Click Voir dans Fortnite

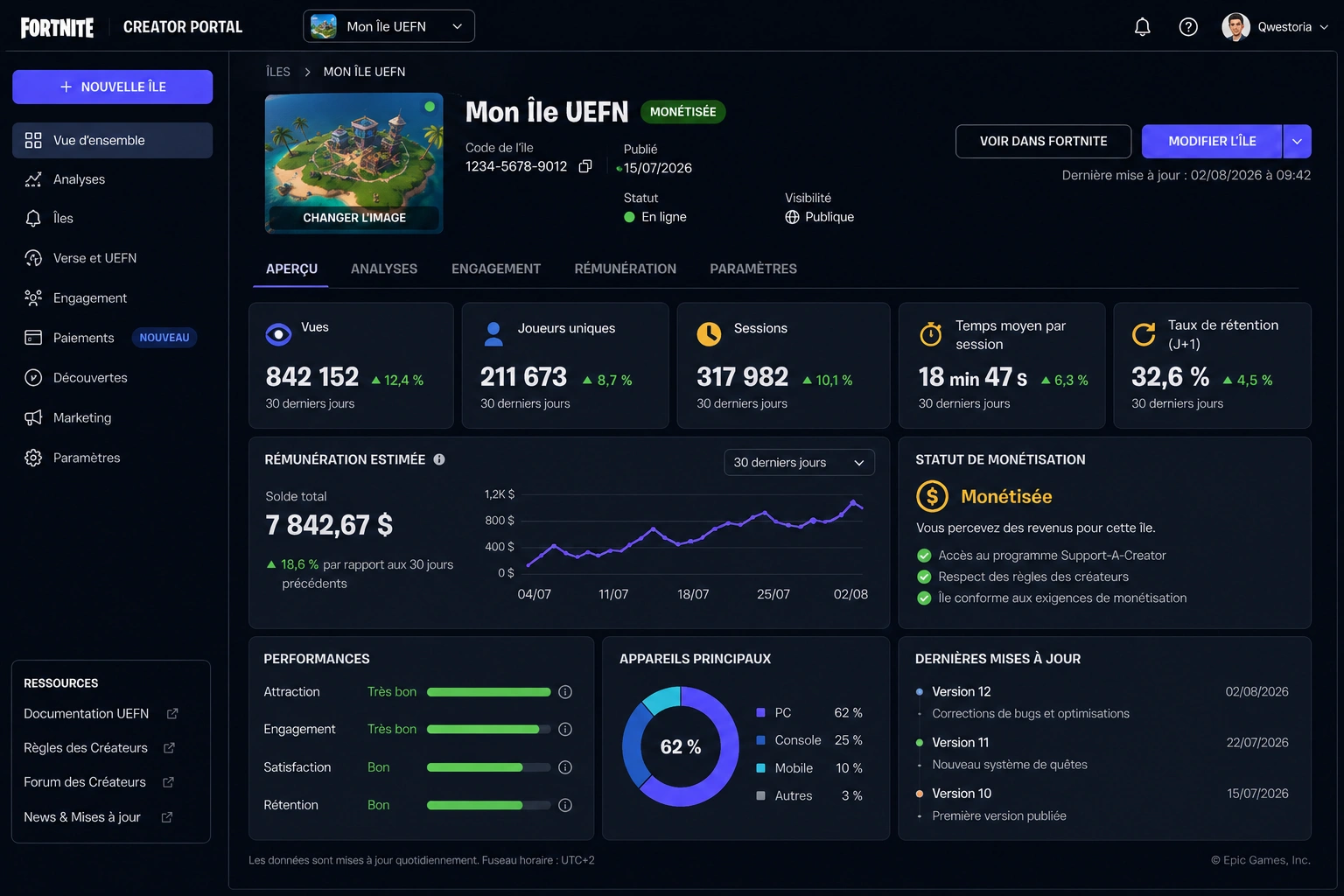(1043, 141)
